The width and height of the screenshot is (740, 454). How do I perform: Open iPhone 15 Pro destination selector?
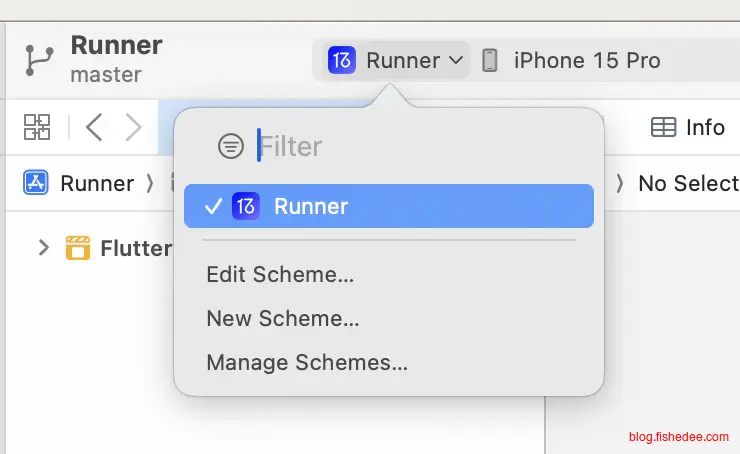click(x=586, y=60)
